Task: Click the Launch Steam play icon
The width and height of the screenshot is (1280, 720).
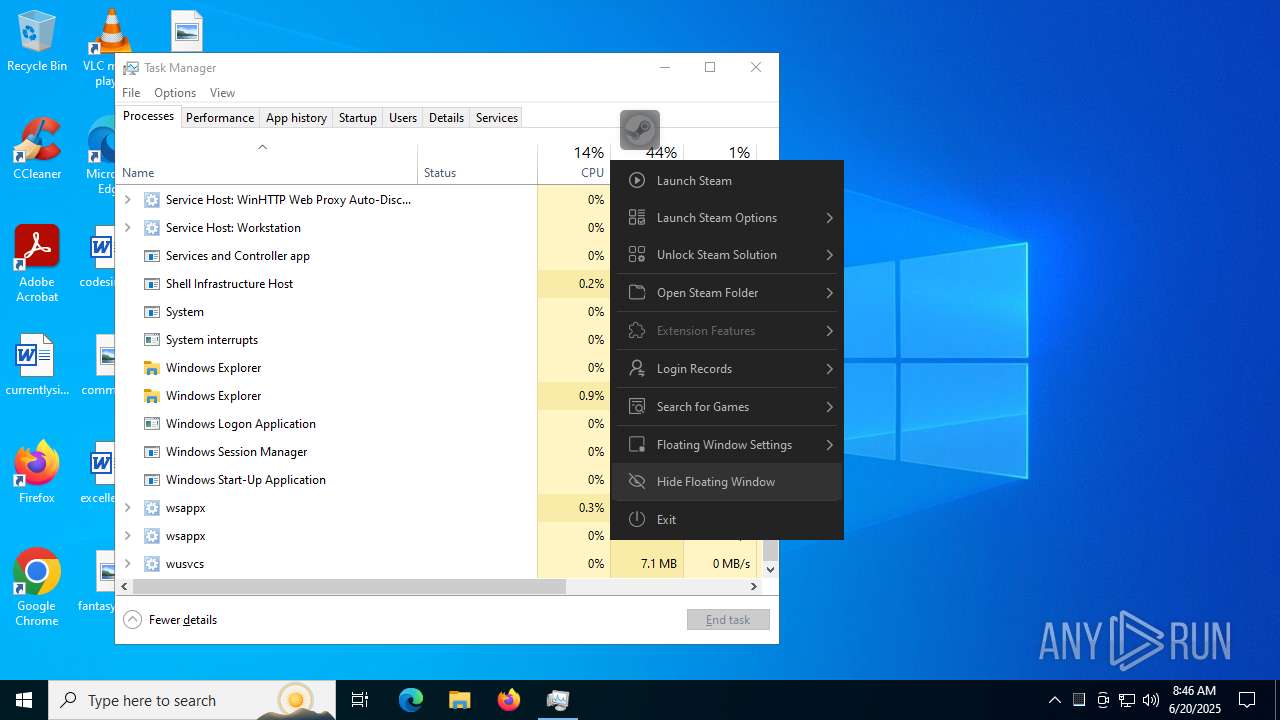Action: [x=636, y=180]
